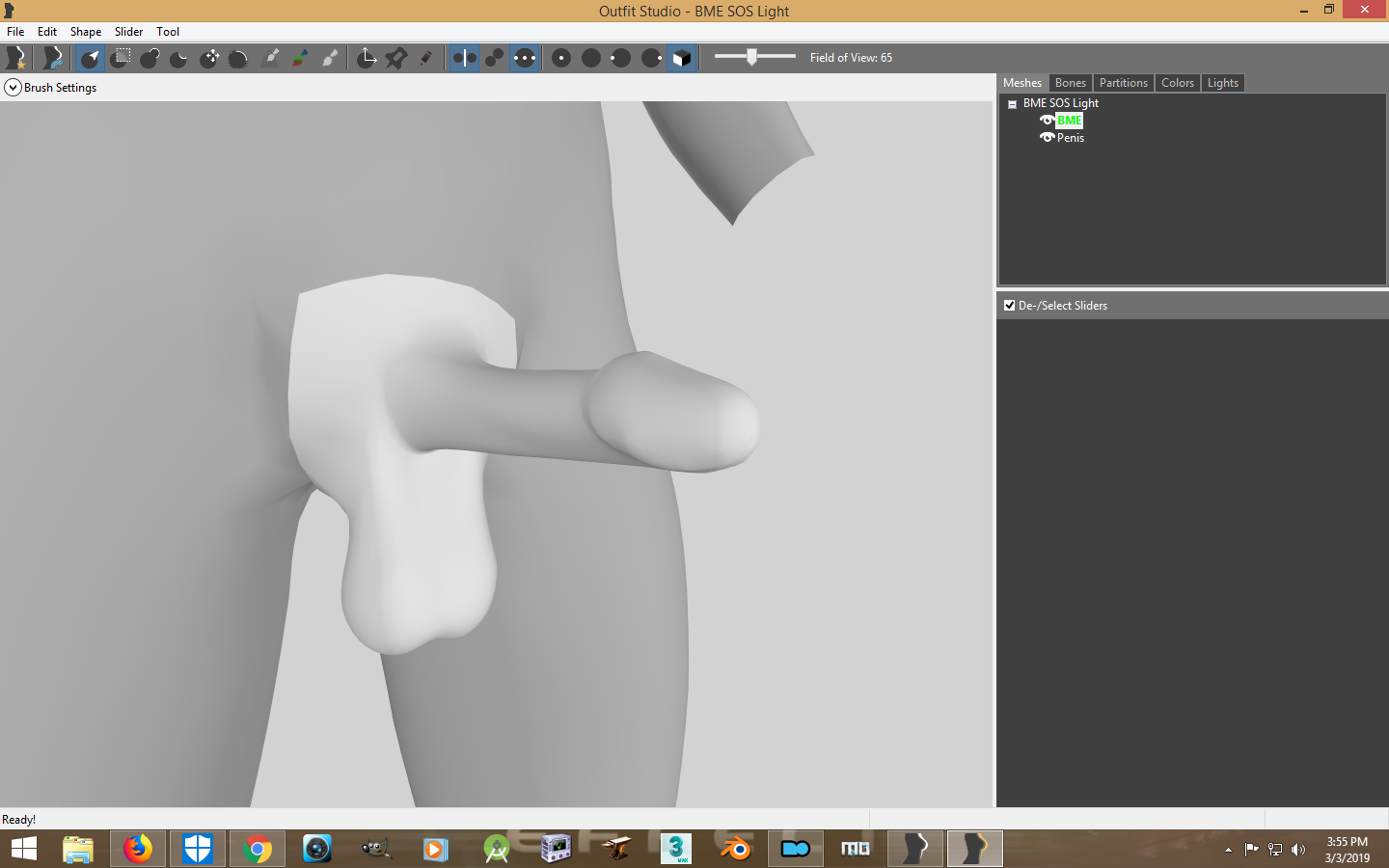The width and height of the screenshot is (1389, 868).
Task: Open the Edit menu
Action: point(47,32)
